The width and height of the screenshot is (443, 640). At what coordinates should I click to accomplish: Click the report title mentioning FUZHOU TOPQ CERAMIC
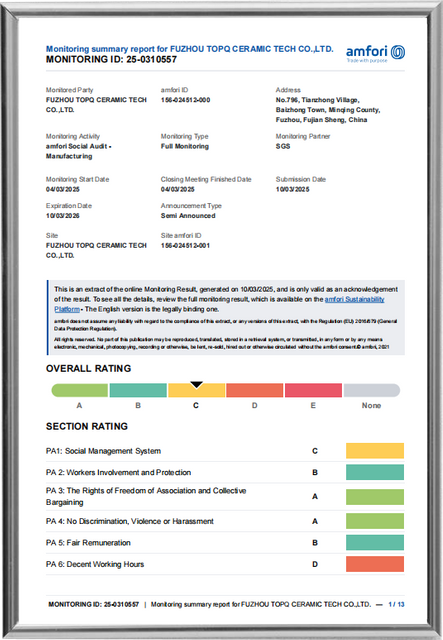189,49
